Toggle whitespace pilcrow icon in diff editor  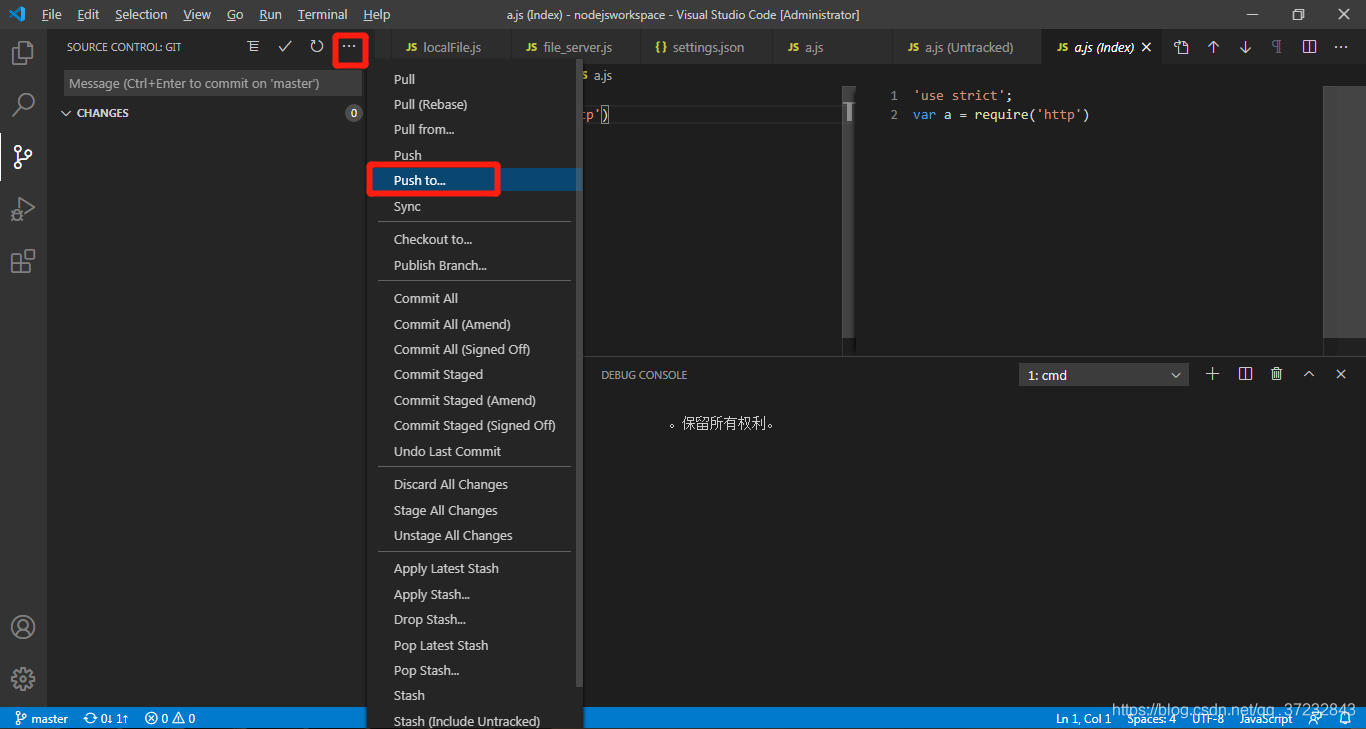click(x=1277, y=47)
